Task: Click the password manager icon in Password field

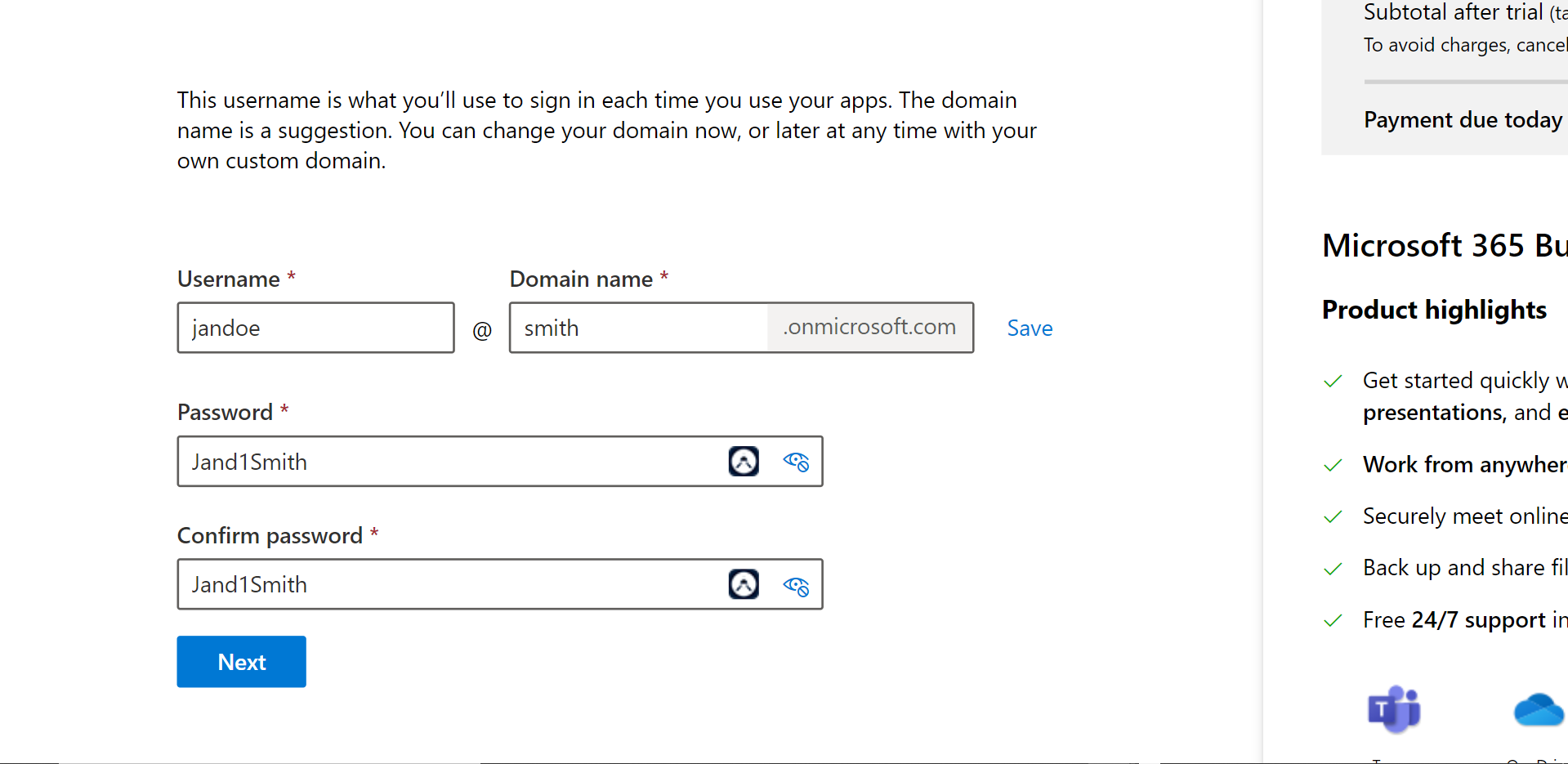Action: [744, 462]
